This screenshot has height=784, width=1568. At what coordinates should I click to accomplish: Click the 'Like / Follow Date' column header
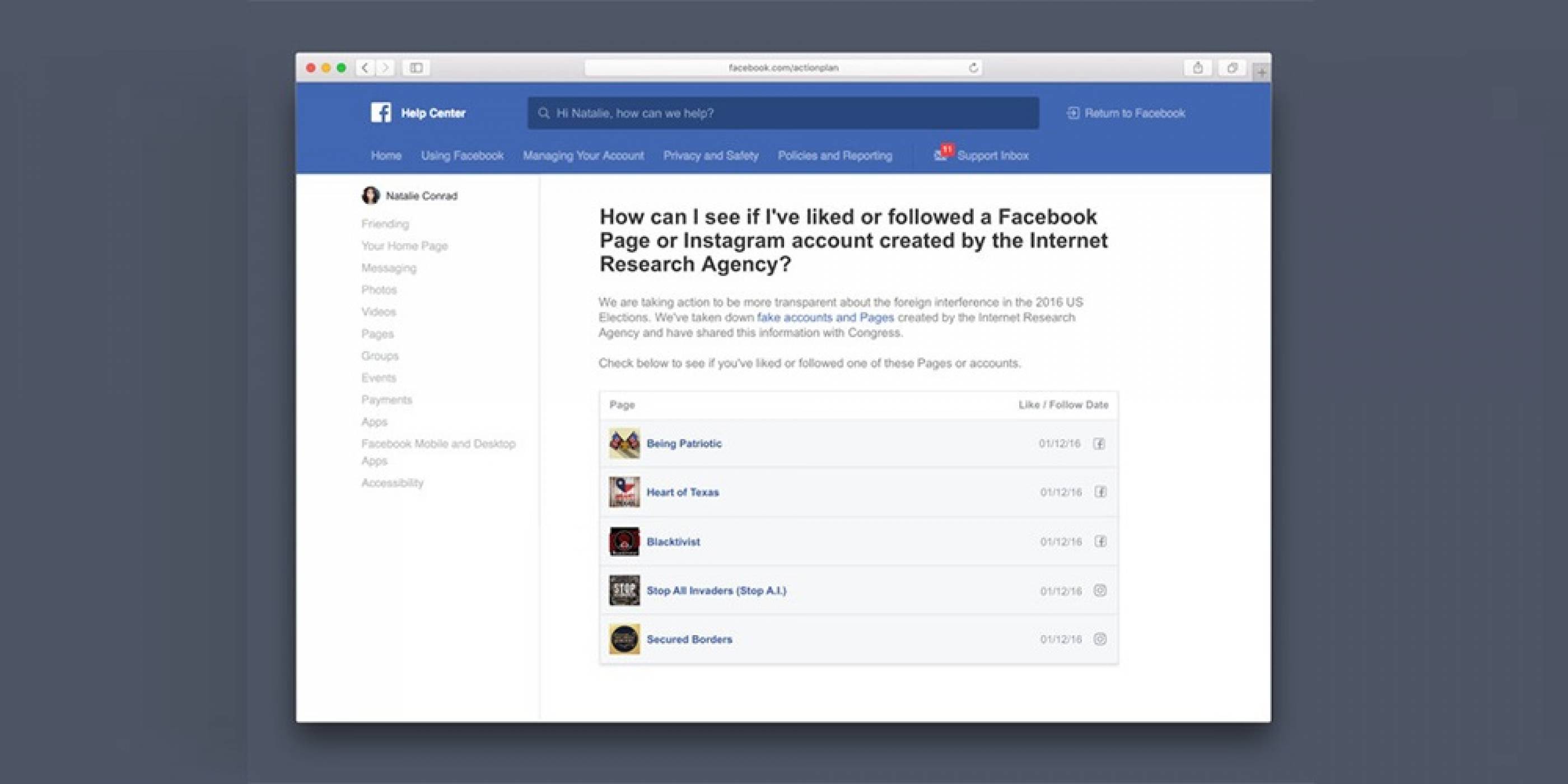(1063, 405)
